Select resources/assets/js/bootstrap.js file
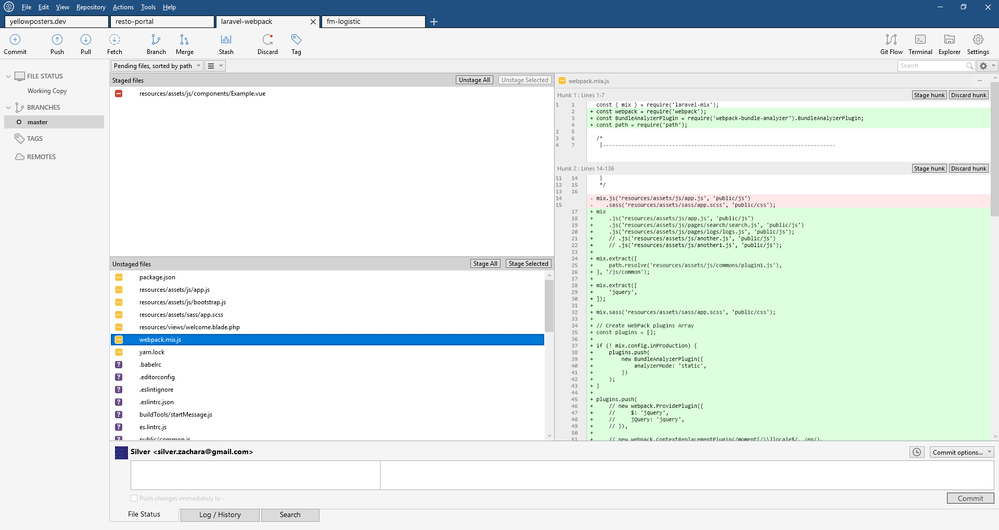 [x=327, y=303]
